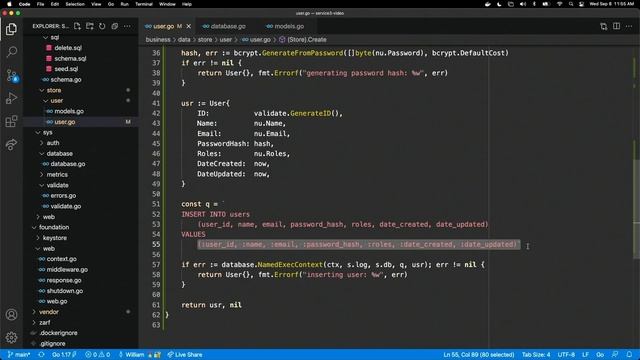Change Go language mode in status bar
Viewport: 640px width, 360px height.
[x=600, y=355]
